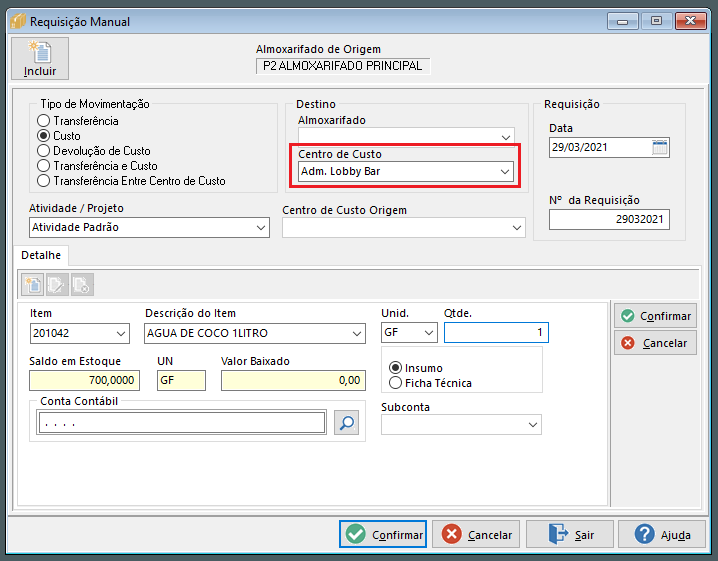Minimize the Requisição Manual window
718x561 pixels.
click(x=622, y=22)
